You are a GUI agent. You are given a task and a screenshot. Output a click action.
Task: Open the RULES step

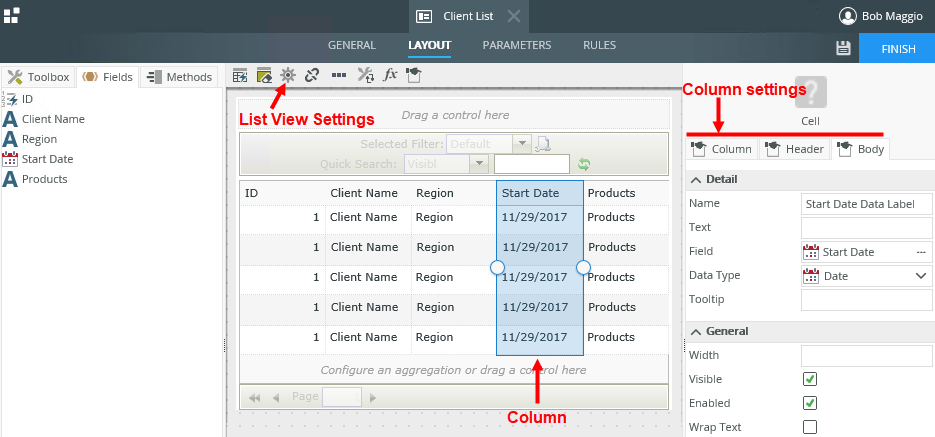coord(599,45)
